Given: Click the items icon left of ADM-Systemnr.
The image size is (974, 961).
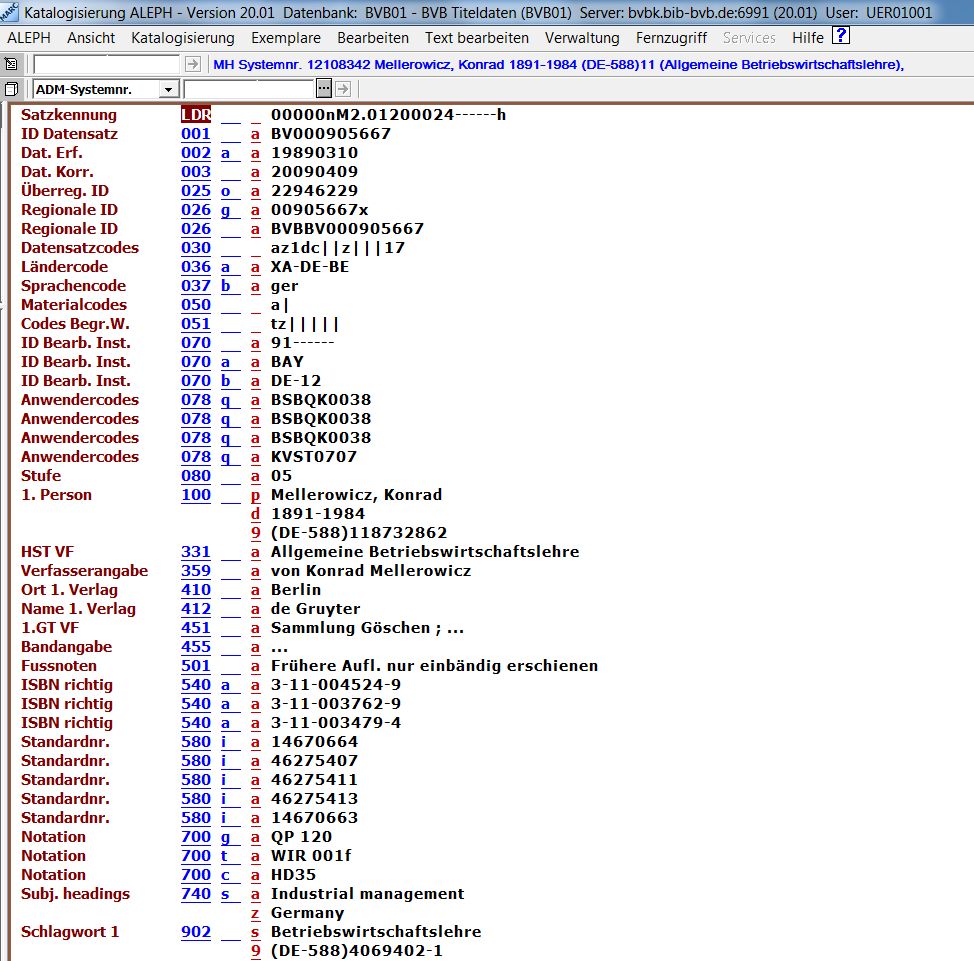Looking at the screenshot, I should click(11, 89).
